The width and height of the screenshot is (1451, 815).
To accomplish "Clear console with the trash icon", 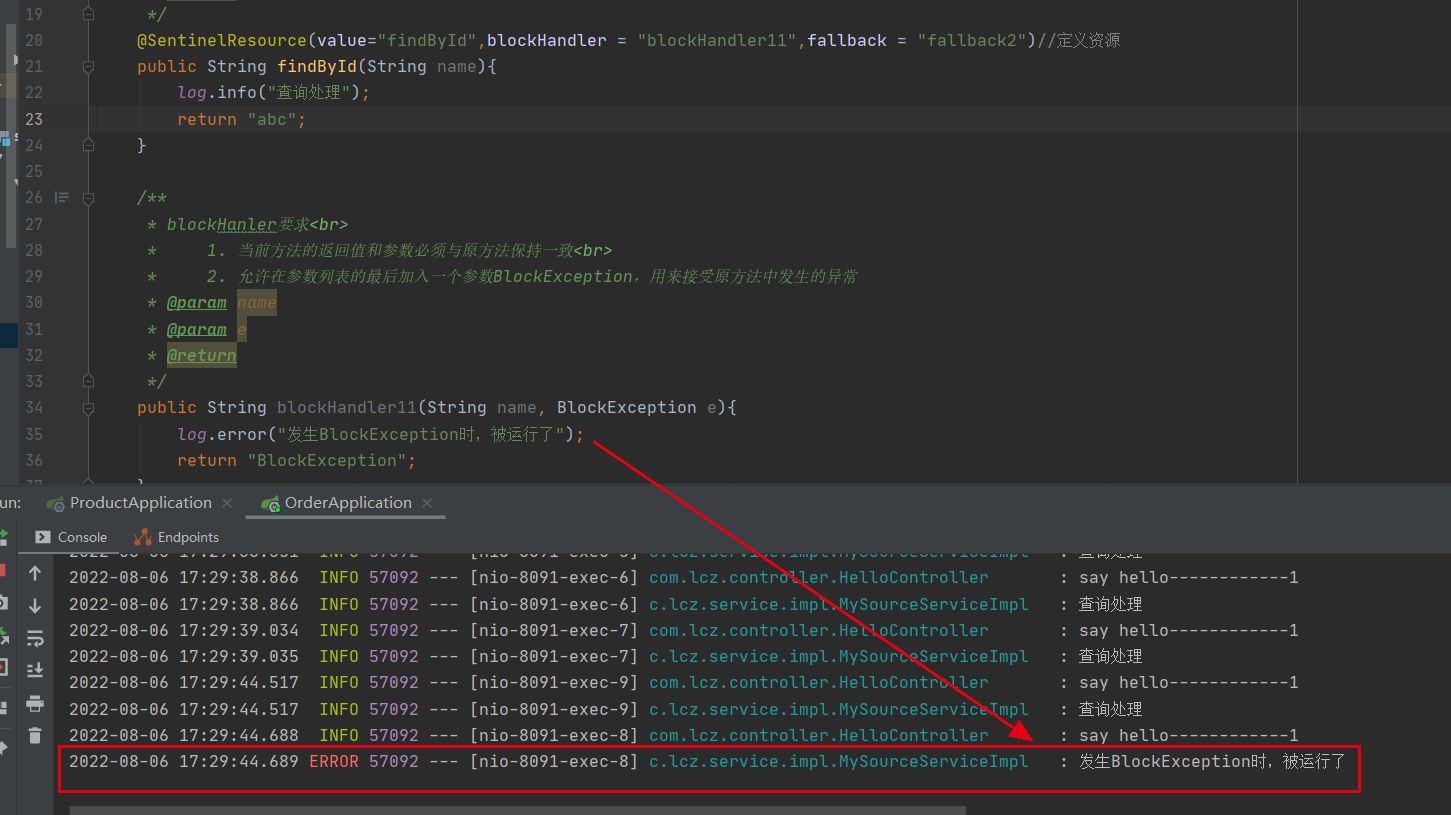I will click(x=35, y=735).
